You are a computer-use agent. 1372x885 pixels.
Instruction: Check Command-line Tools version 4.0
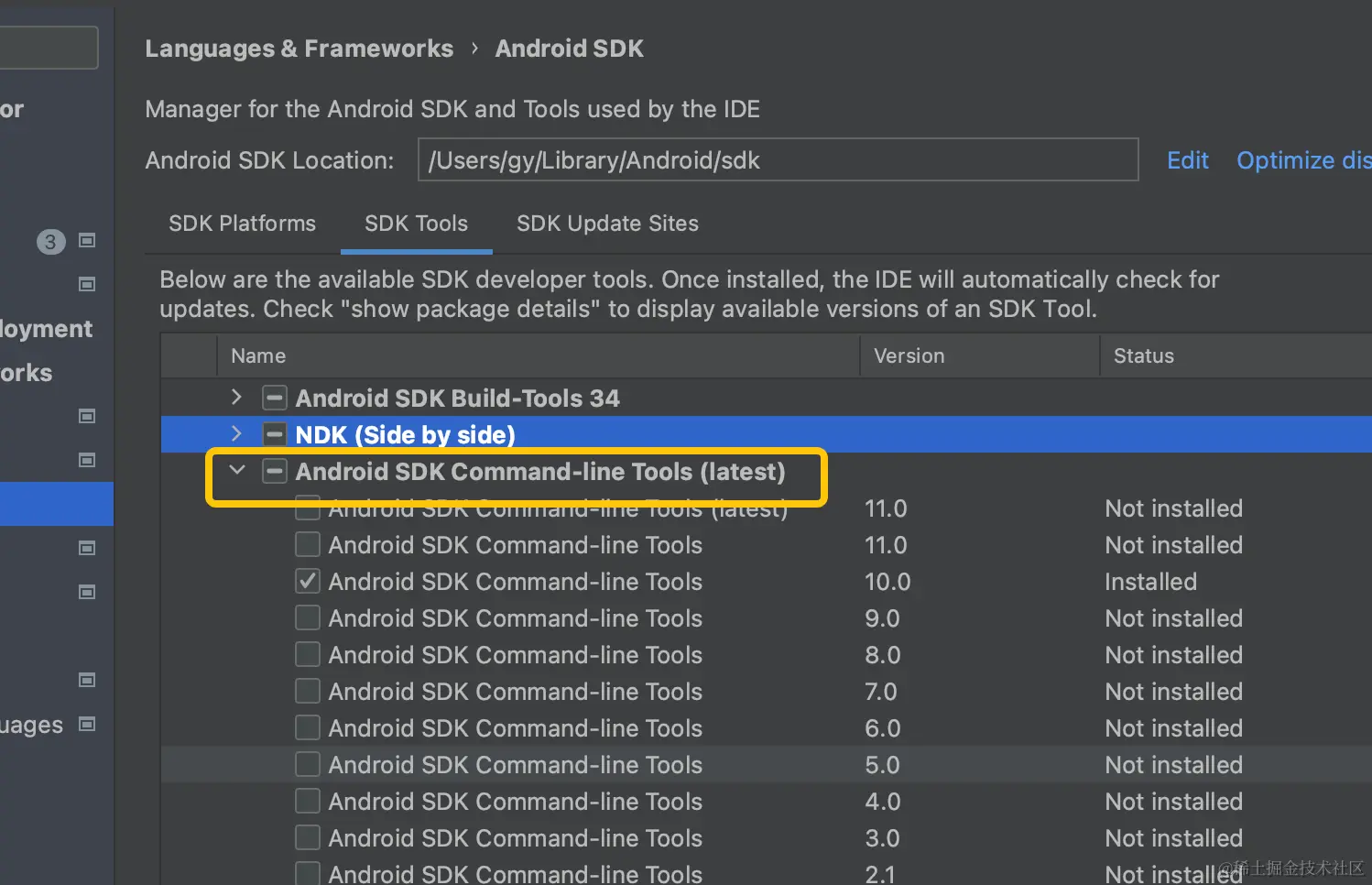[x=308, y=801]
